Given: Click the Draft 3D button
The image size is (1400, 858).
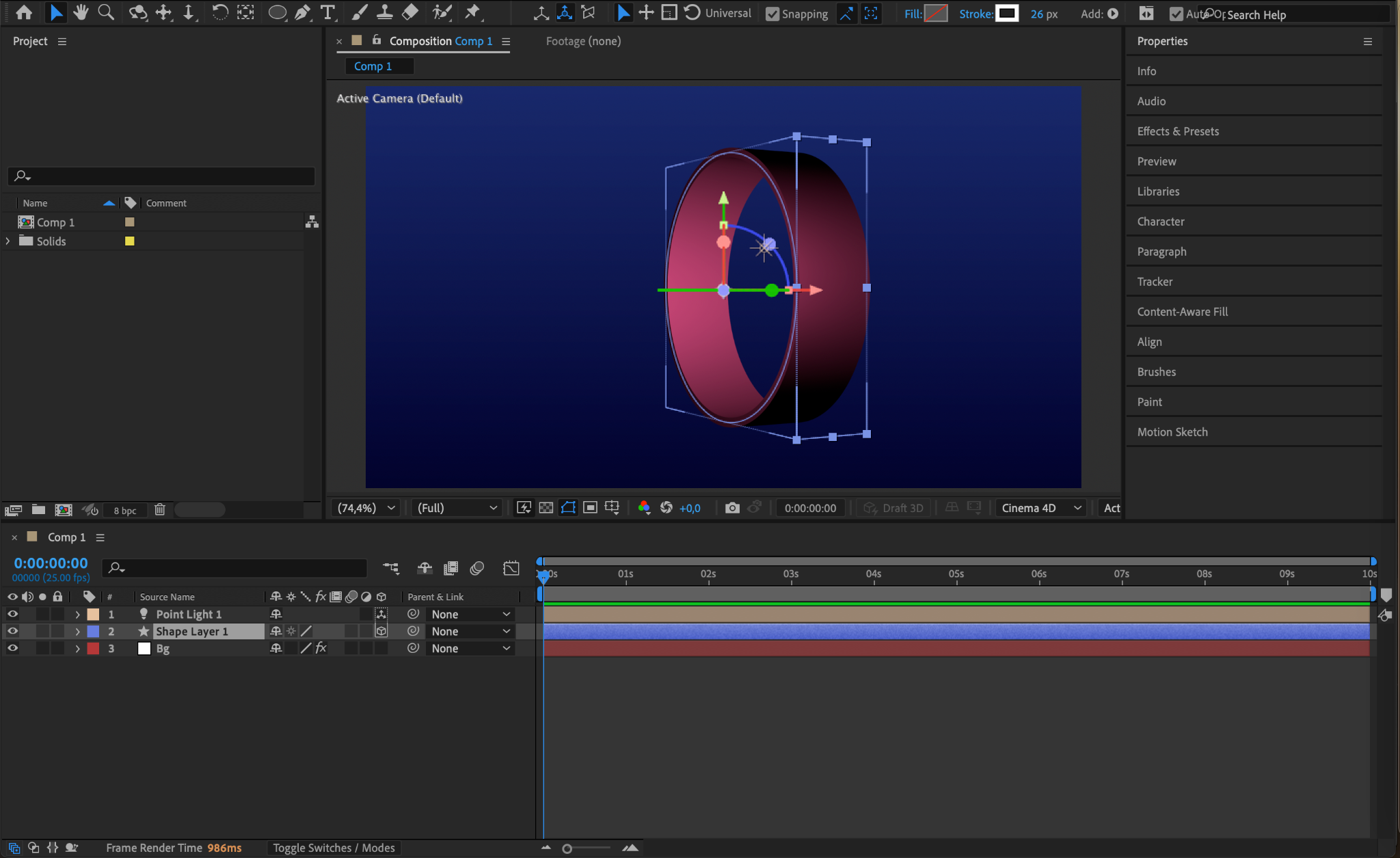Looking at the screenshot, I should (x=894, y=508).
